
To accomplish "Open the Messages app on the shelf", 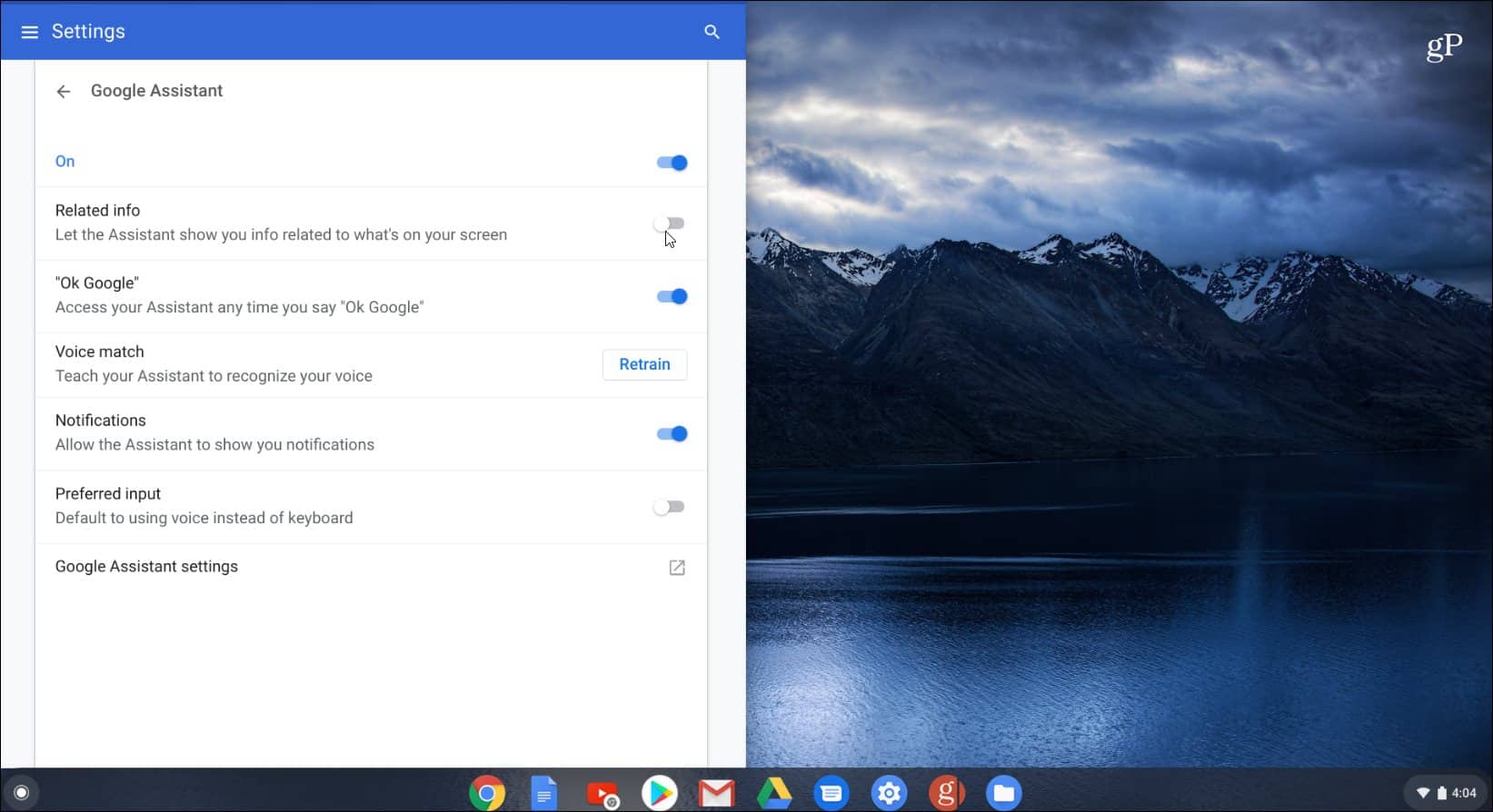I will point(831,794).
